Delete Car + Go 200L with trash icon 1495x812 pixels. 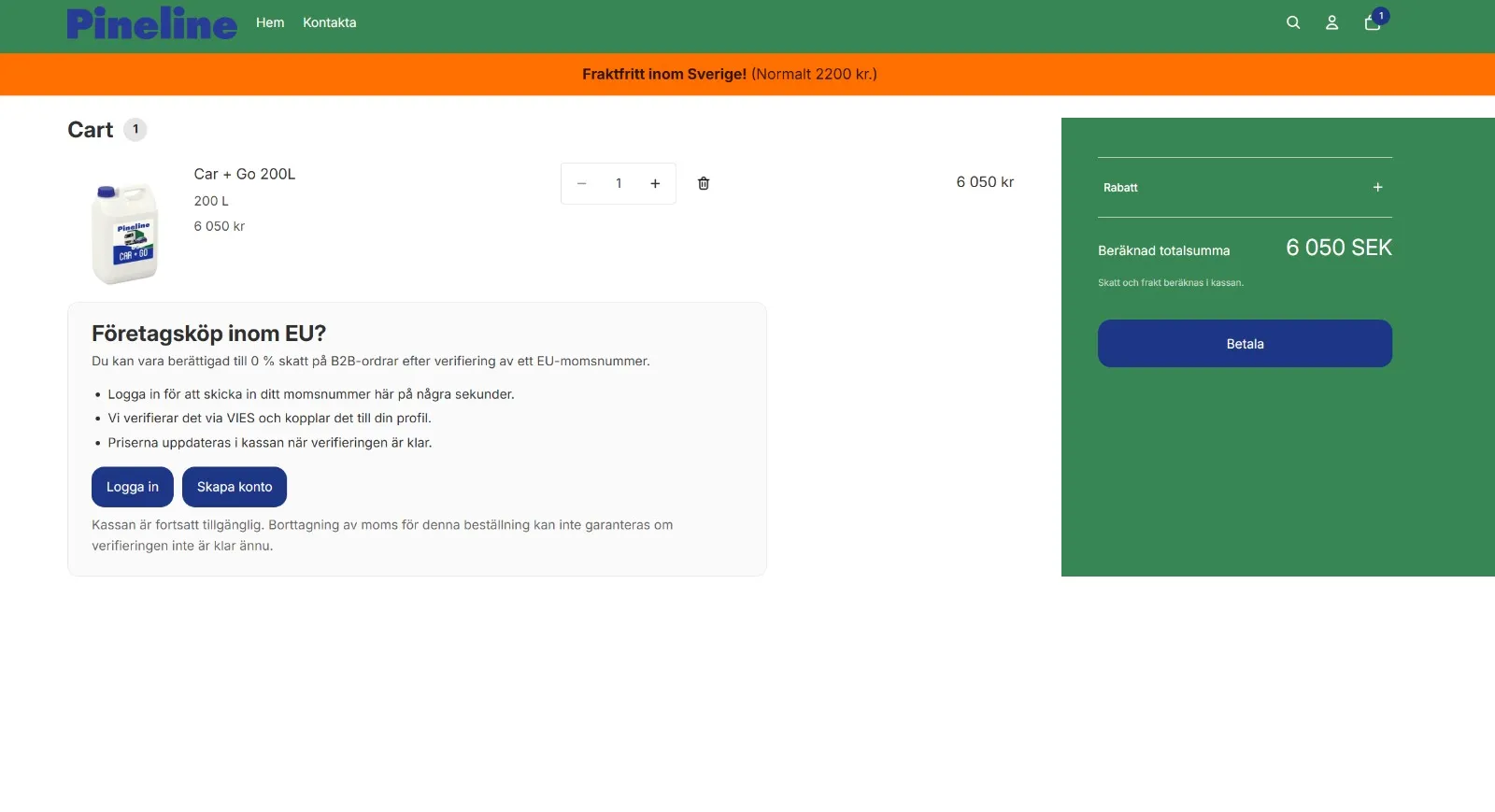tap(704, 183)
